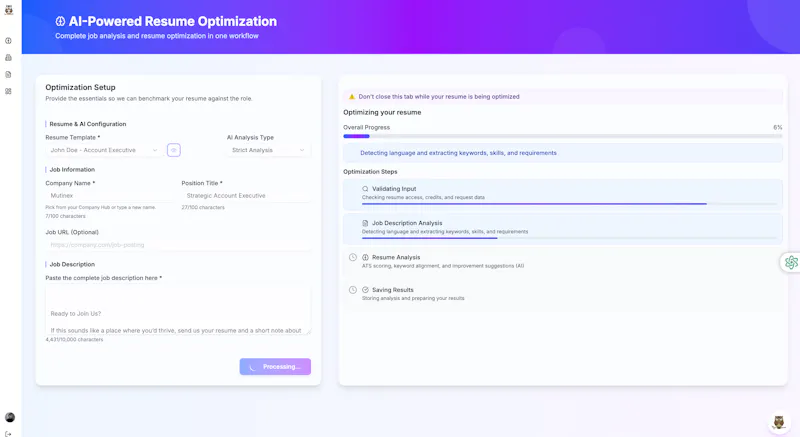This screenshot has width=800, height=437.
Task: Click the 'Resume Analysis' step title
Action: 396,257
